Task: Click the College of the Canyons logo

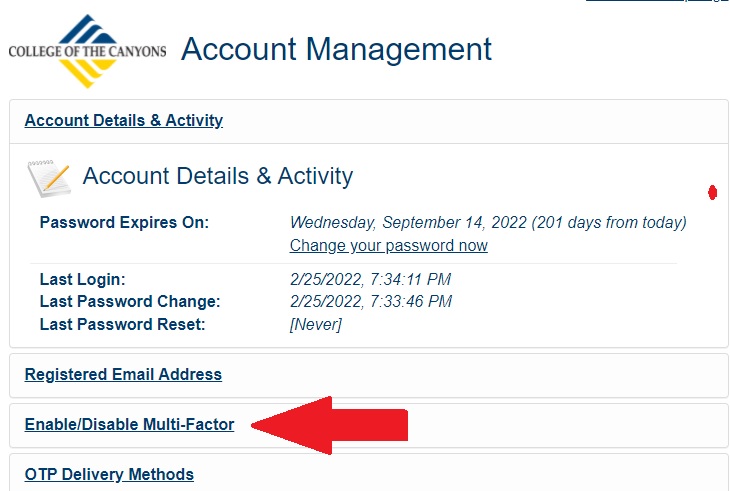Action: 87,51
